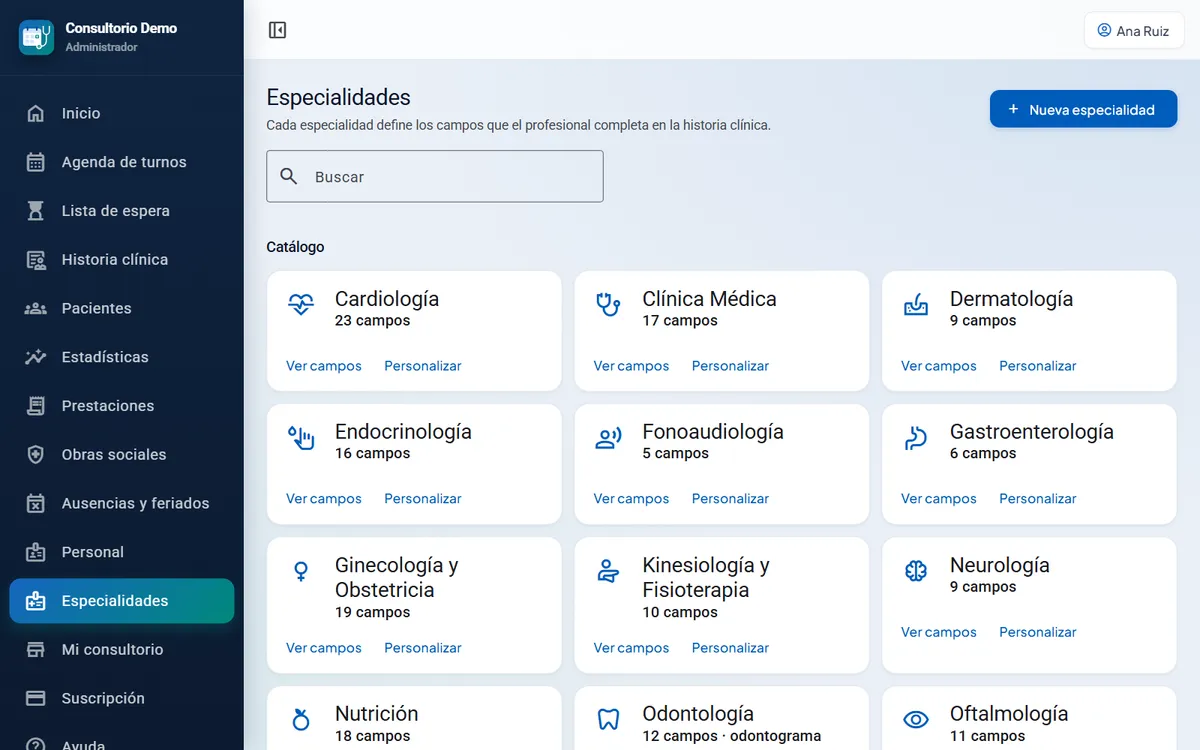This screenshot has width=1200, height=750.
Task: Go to Prestaciones
Action: click(x=122, y=406)
